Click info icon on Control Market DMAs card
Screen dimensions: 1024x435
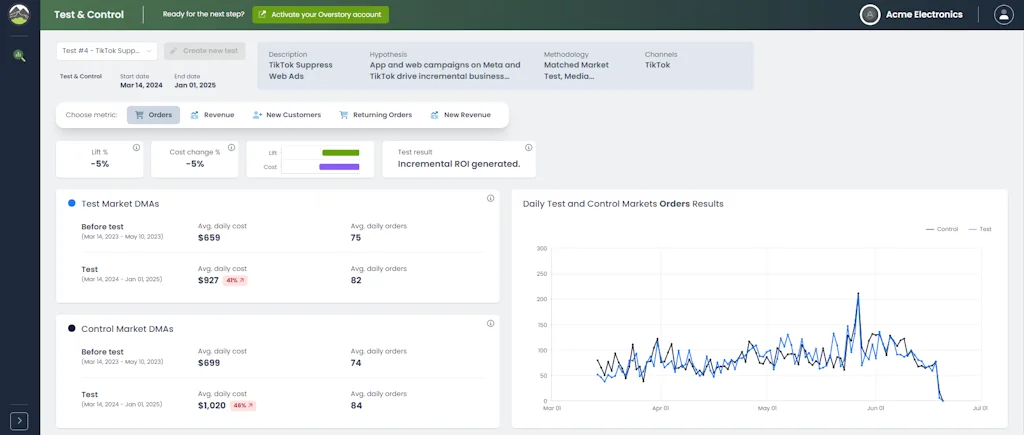pos(490,323)
